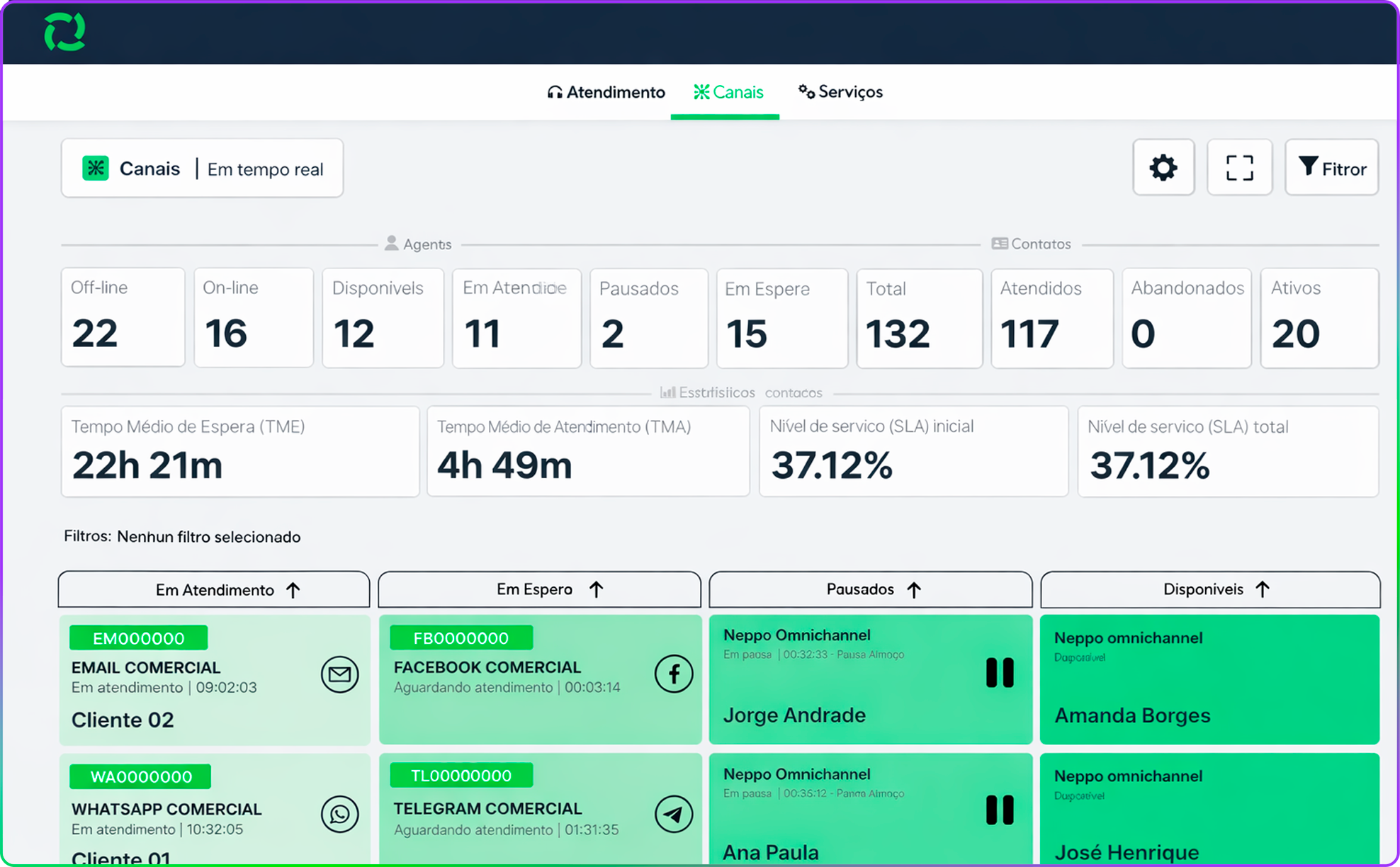Click the Em Espere count card
This screenshot has height=867, width=1400.
coord(781,318)
